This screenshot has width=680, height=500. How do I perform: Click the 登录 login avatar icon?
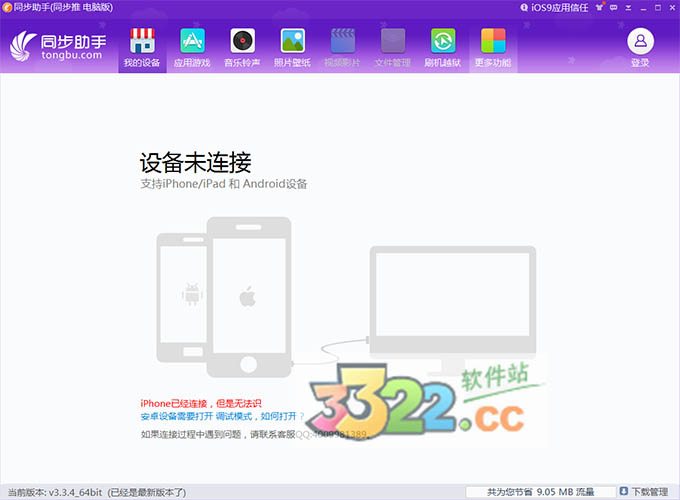coord(640,41)
